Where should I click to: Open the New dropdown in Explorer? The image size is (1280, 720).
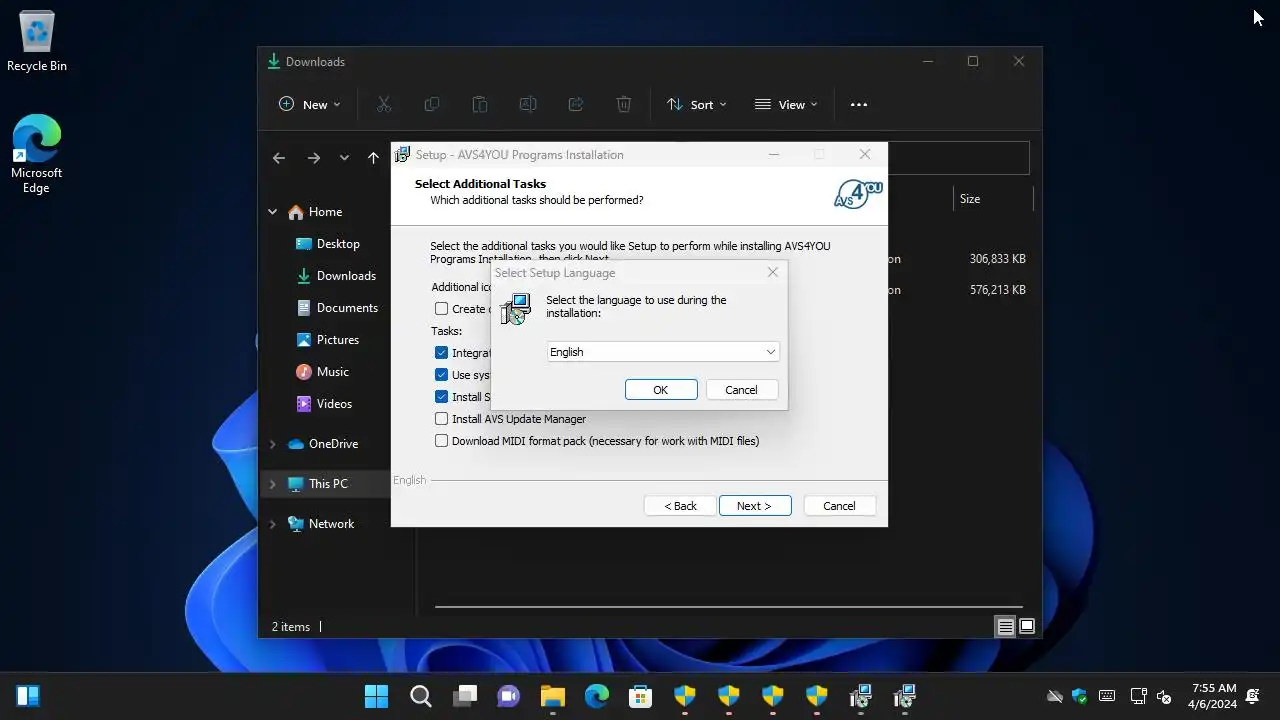click(309, 104)
